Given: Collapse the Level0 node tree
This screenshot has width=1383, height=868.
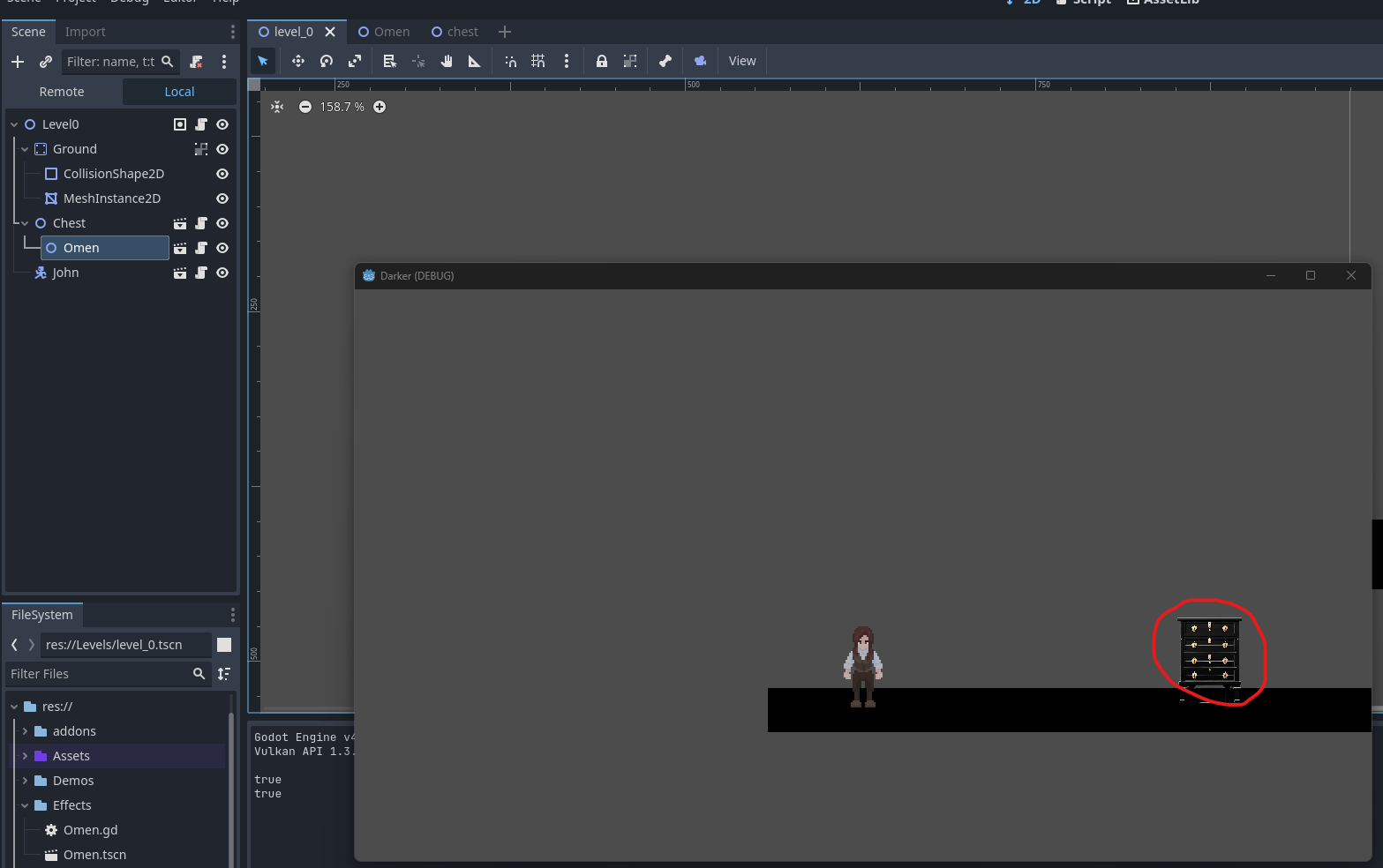Looking at the screenshot, I should pos(12,123).
